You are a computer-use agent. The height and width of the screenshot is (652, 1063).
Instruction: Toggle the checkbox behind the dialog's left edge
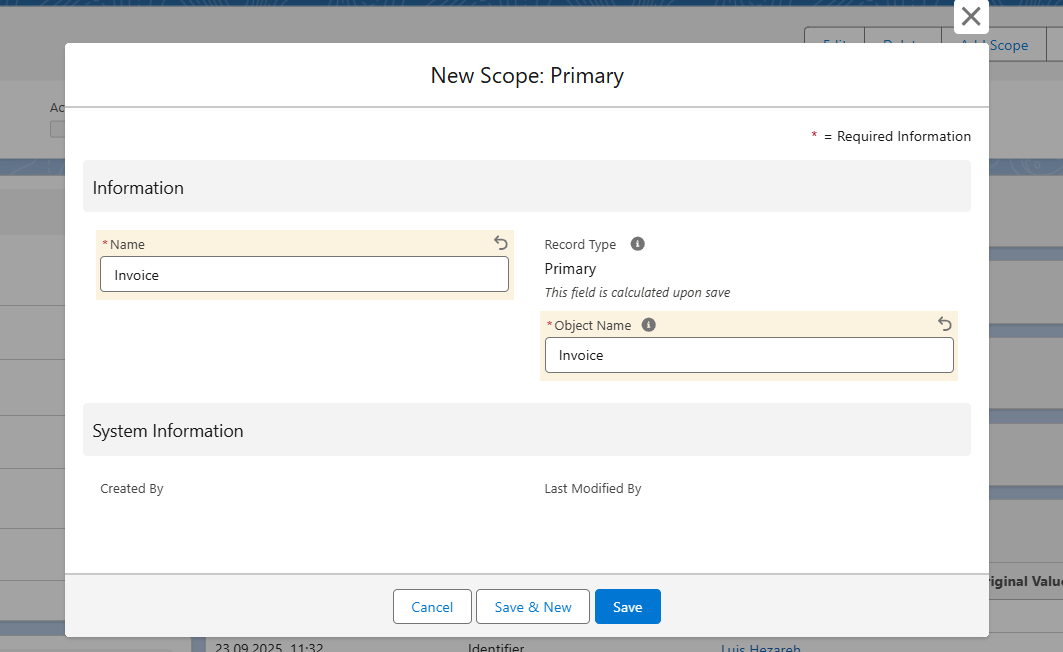click(57, 129)
